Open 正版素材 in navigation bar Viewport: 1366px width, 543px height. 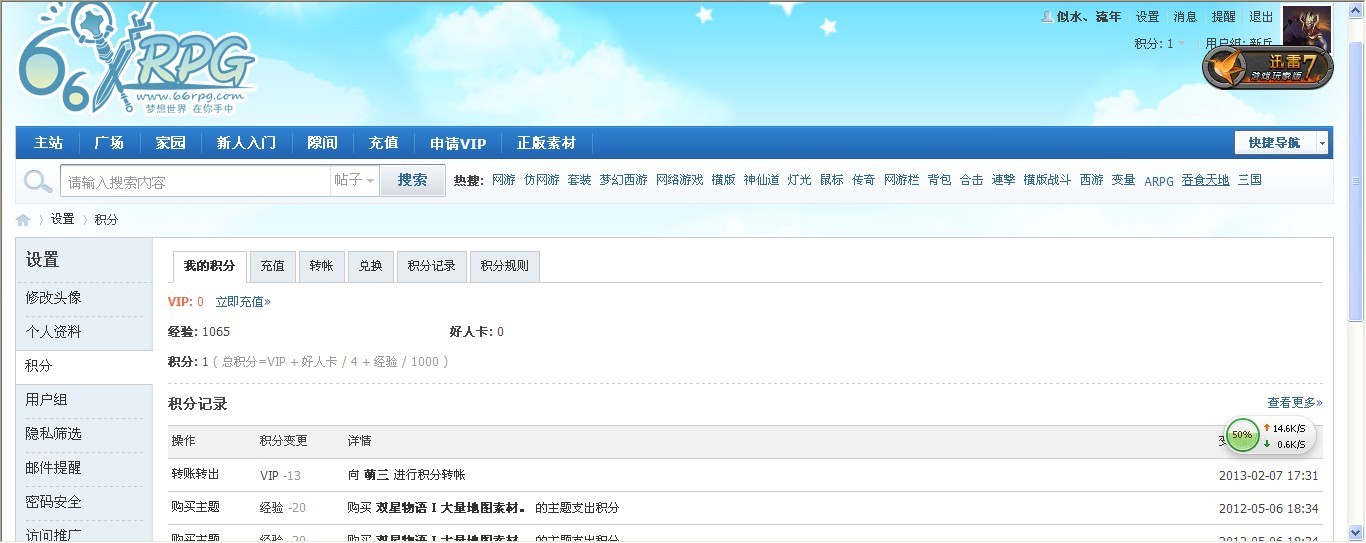[x=546, y=143]
